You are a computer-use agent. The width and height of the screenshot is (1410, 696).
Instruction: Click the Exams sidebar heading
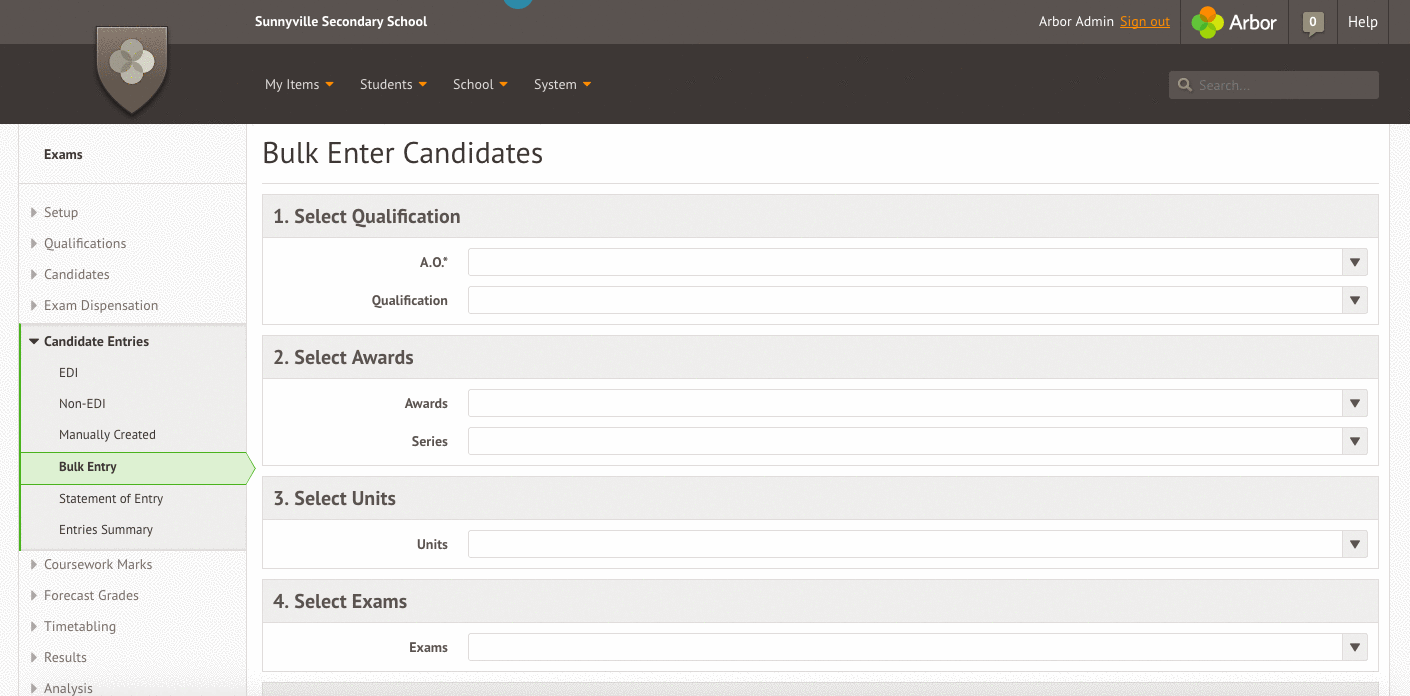[x=63, y=155]
